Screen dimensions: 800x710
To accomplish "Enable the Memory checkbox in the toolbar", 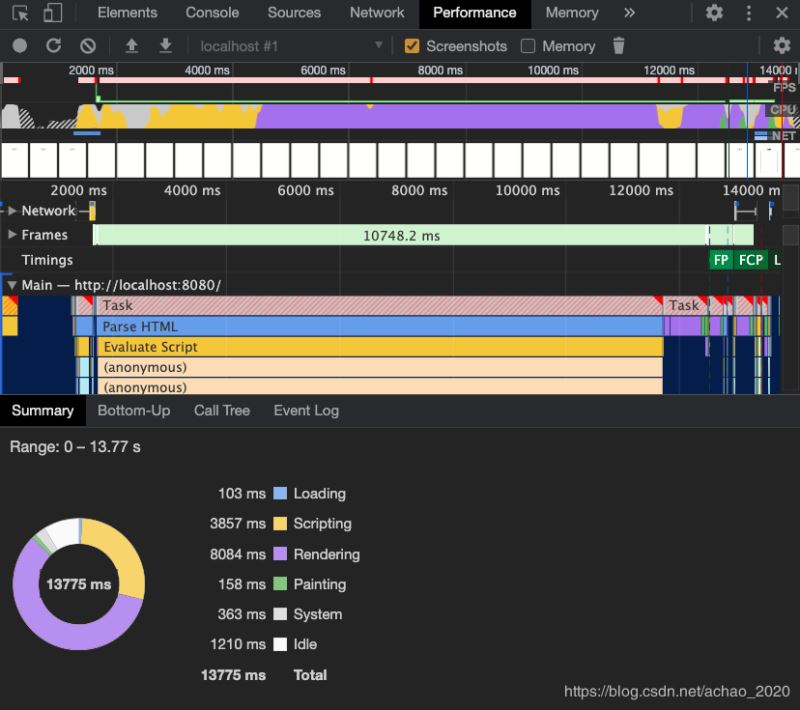I will click(528, 46).
